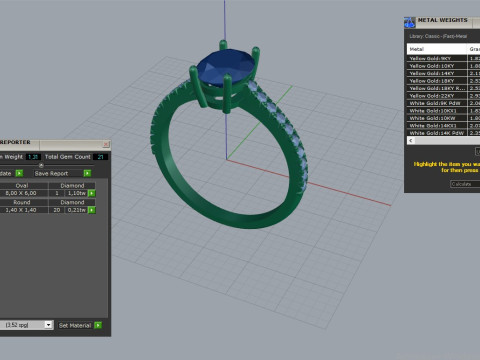The width and height of the screenshot is (480, 360).
Task: Click the green arrow beside Save Report
Action: pos(87,173)
